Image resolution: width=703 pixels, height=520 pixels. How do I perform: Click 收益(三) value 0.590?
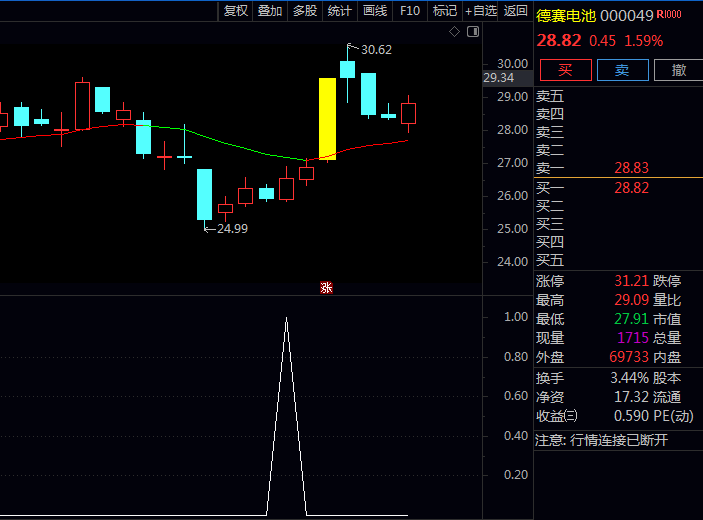(x=631, y=416)
